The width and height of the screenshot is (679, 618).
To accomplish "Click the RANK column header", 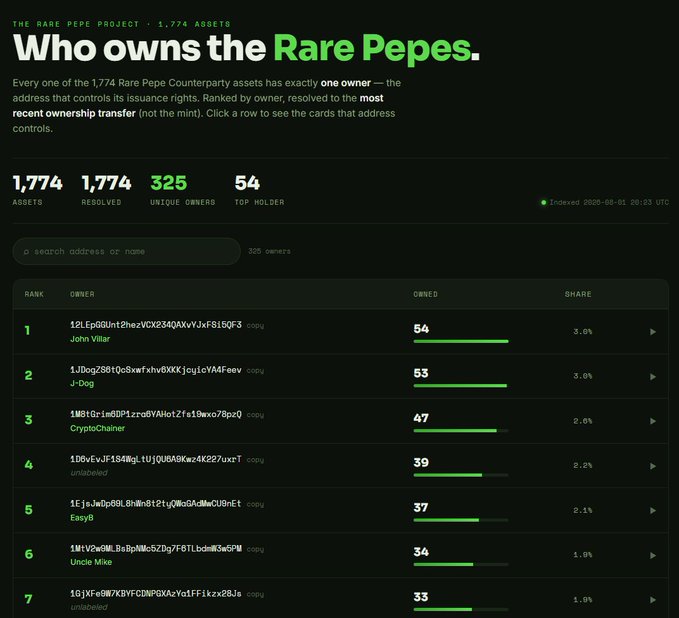I will [34, 294].
